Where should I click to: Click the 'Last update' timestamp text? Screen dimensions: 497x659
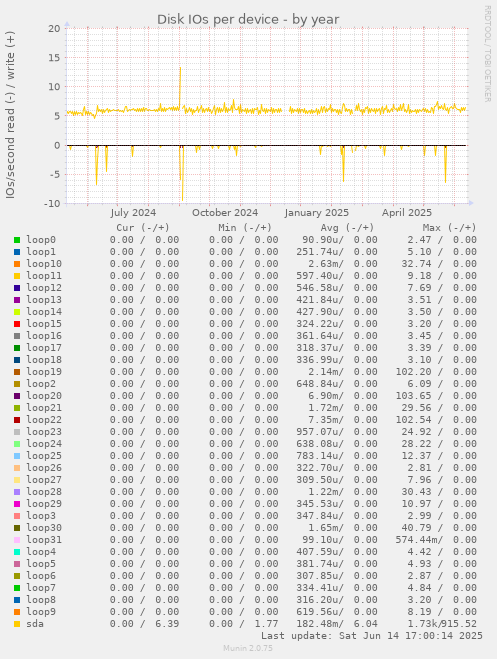coord(372,636)
